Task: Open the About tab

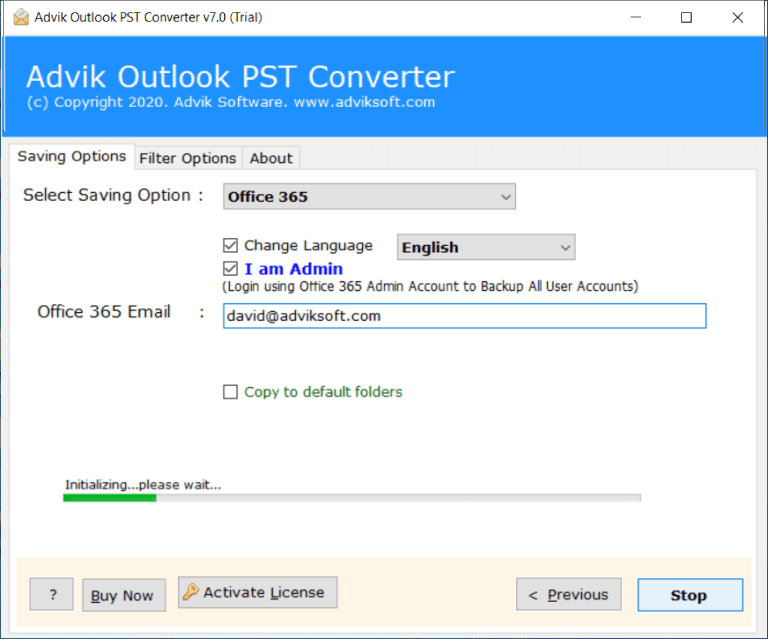Action: (x=271, y=158)
